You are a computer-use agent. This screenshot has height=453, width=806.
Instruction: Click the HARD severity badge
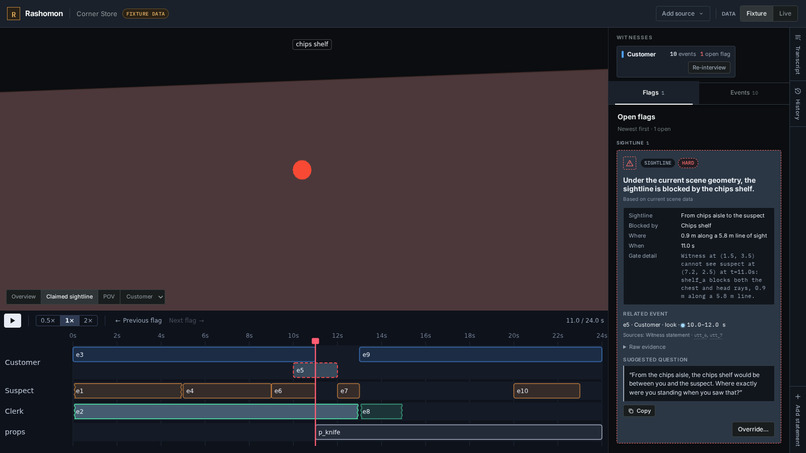[687, 163]
